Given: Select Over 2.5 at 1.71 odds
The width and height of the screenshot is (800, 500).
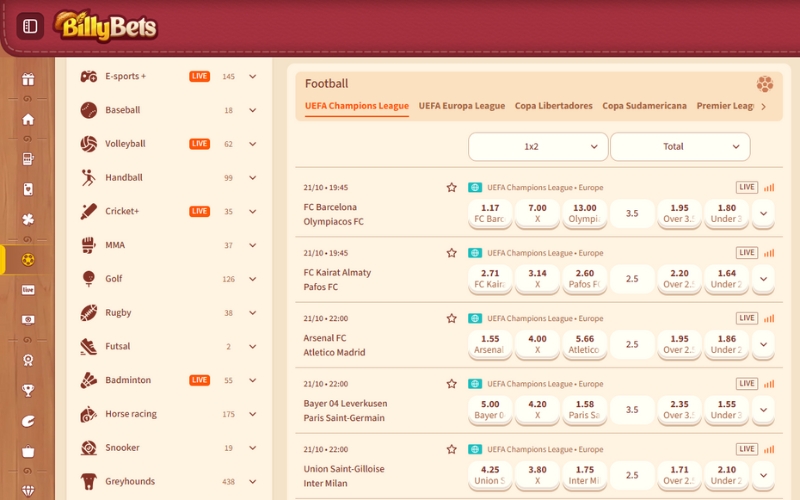Looking at the screenshot, I should [679, 475].
